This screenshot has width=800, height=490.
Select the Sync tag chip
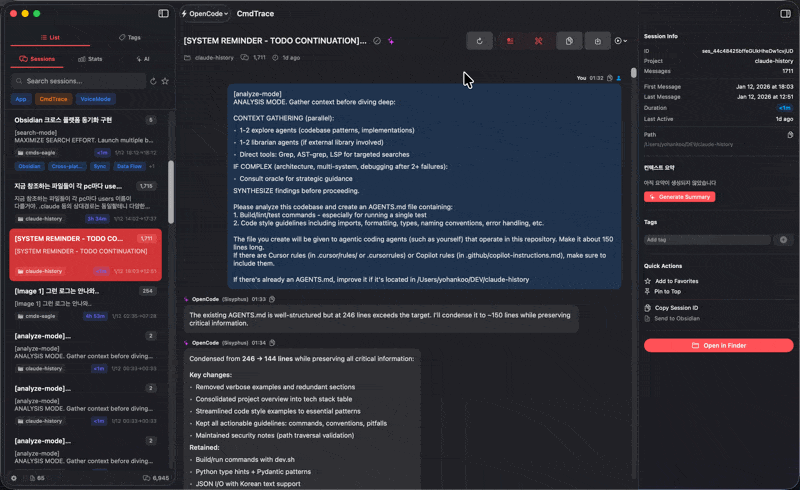tap(99, 166)
